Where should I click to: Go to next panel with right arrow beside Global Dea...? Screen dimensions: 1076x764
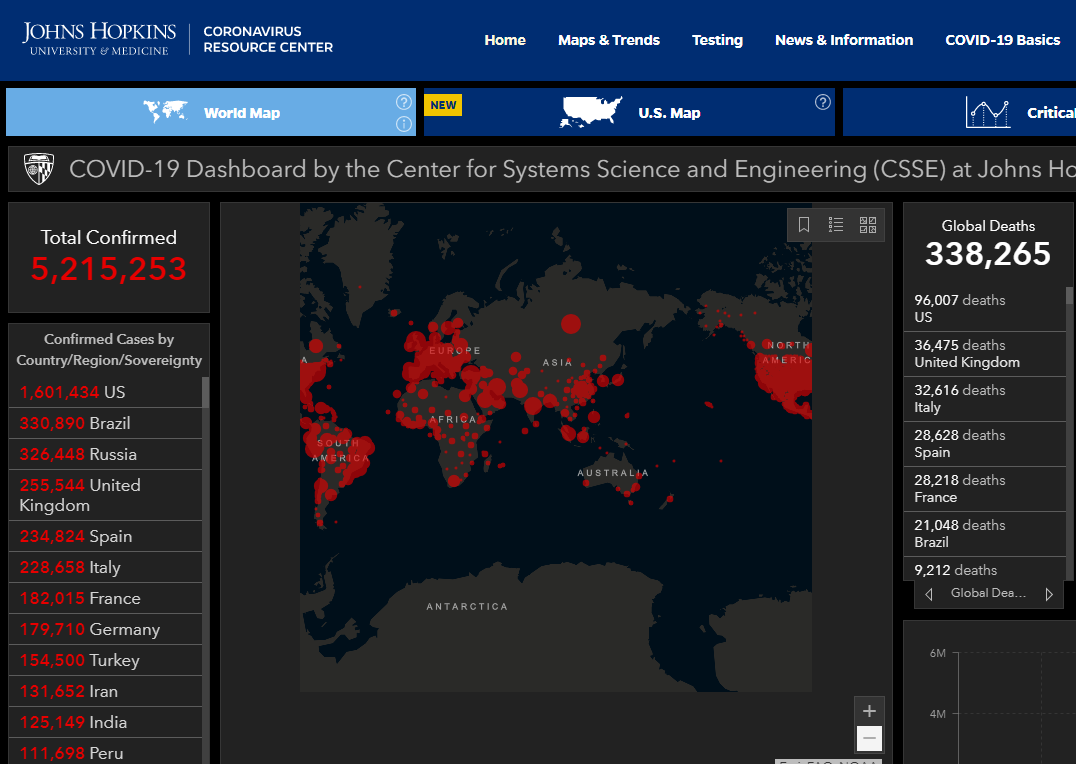[x=1049, y=594]
